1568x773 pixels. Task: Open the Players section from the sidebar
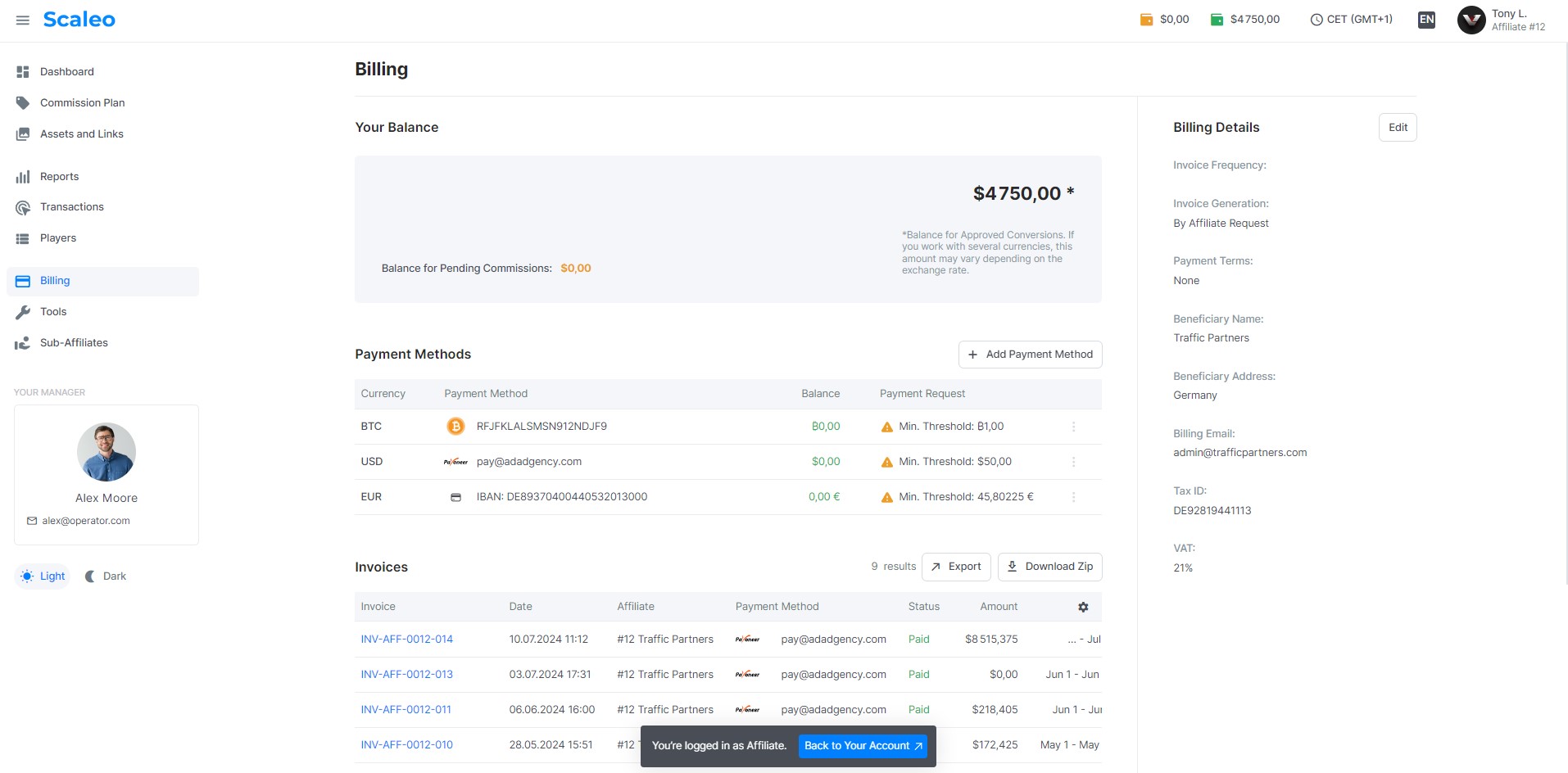click(x=57, y=237)
